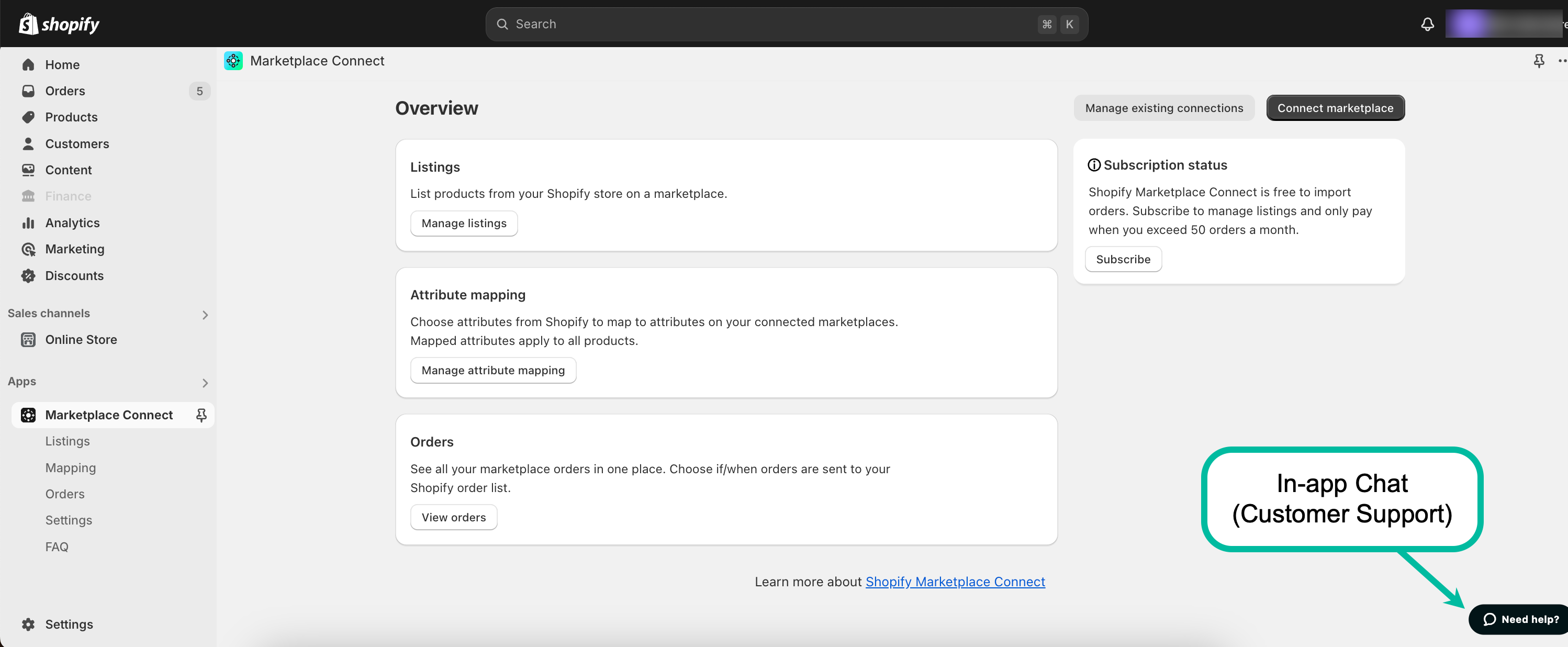Click the Discounts badge icon
The image size is (1568, 647).
click(x=28, y=276)
